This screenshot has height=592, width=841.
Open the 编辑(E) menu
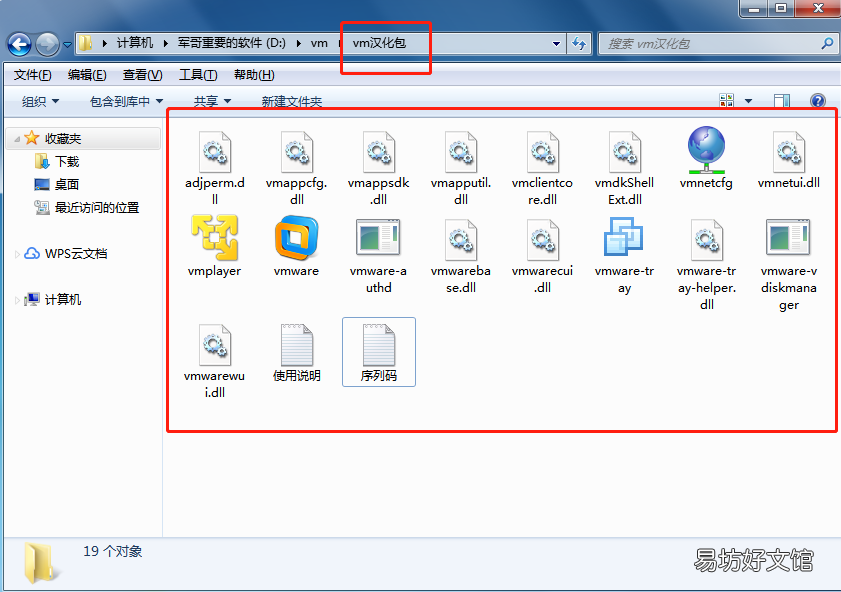(x=87, y=75)
